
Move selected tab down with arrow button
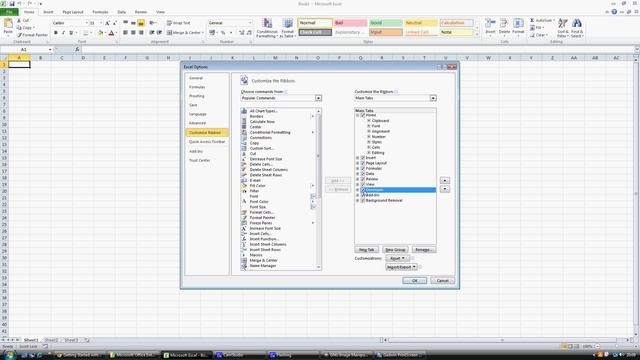tap(445, 189)
